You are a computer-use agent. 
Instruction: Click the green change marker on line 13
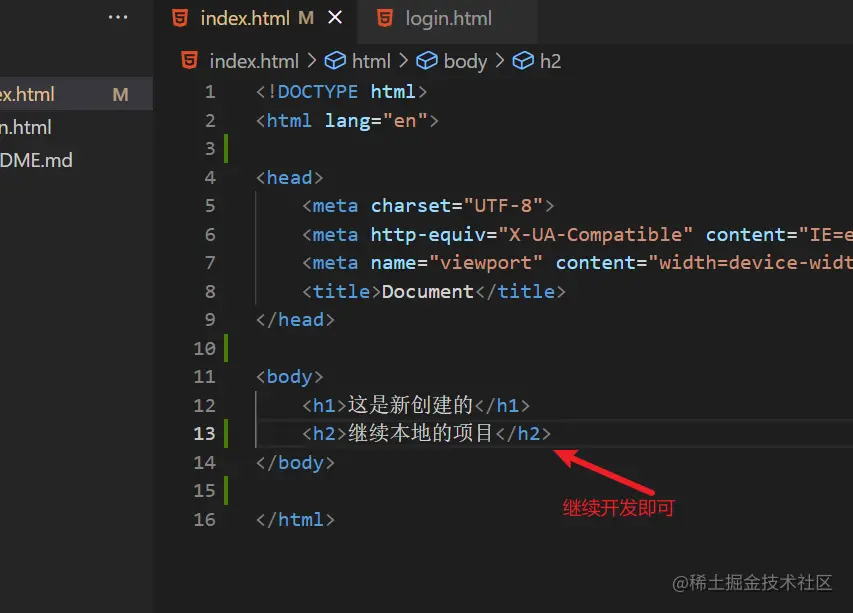pyautogui.click(x=226, y=434)
